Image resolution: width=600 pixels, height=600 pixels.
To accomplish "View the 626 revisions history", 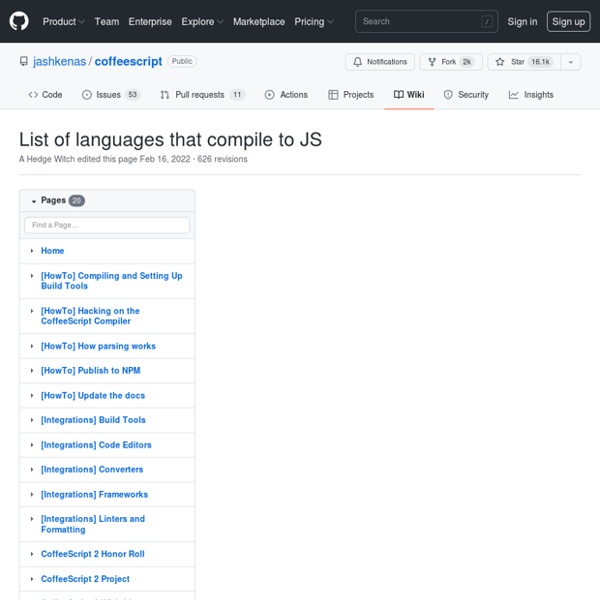I will tap(222, 159).
